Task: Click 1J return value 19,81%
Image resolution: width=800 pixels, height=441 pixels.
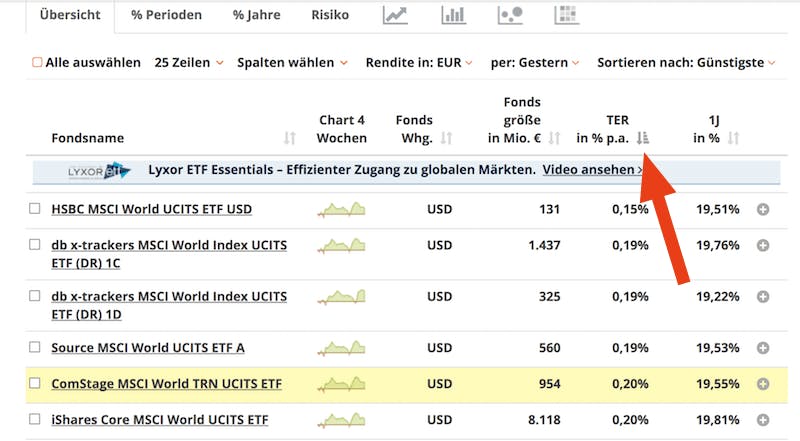Action: (x=717, y=420)
